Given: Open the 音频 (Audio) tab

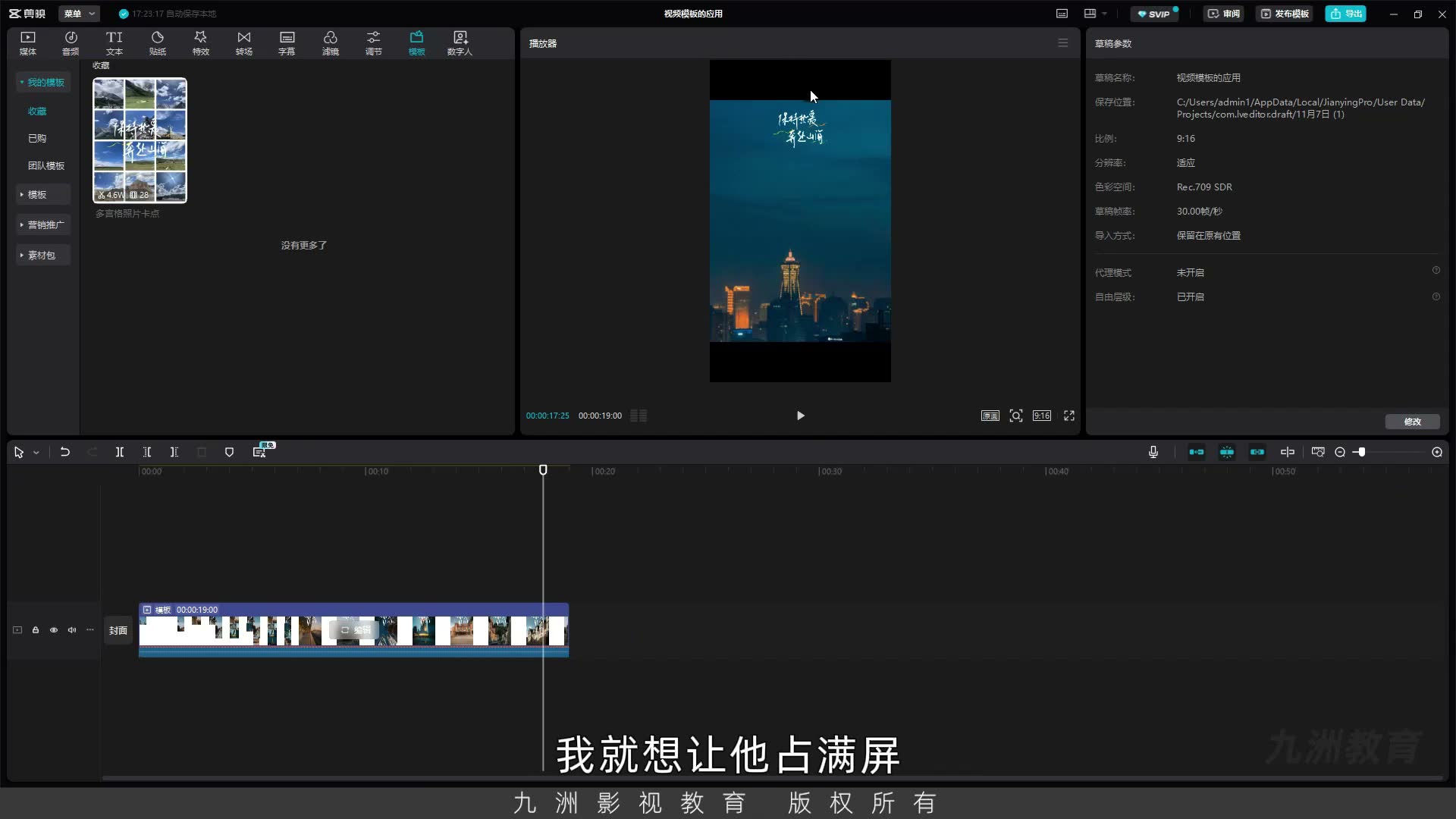Looking at the screenshot, I should click(x=71, y=43).
